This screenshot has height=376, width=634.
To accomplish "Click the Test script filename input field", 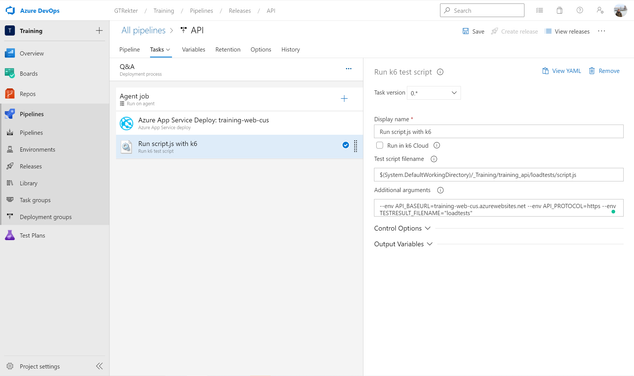I will (499, 175).
